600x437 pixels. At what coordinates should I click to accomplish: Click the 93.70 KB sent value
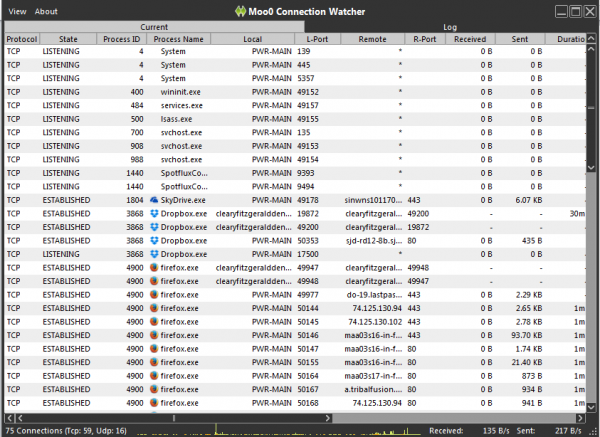(527, 335)
